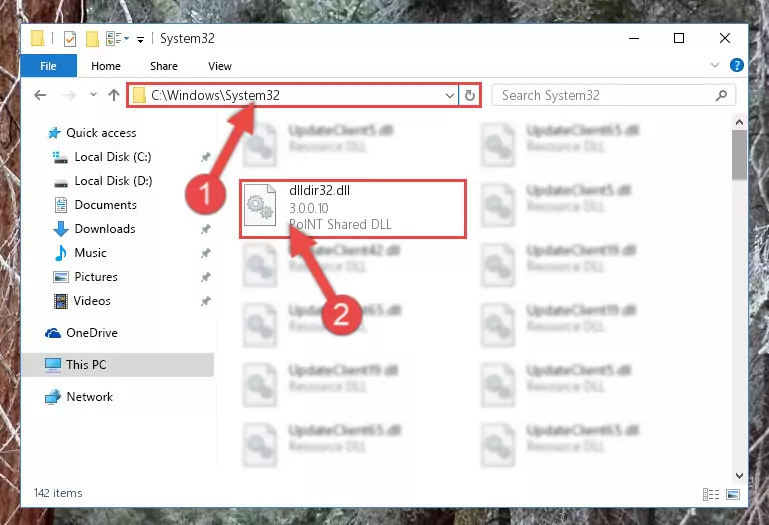The width and height of the screenshot is (769, 525).
Task: Maximize the System32 window
Action: [679, 38]
